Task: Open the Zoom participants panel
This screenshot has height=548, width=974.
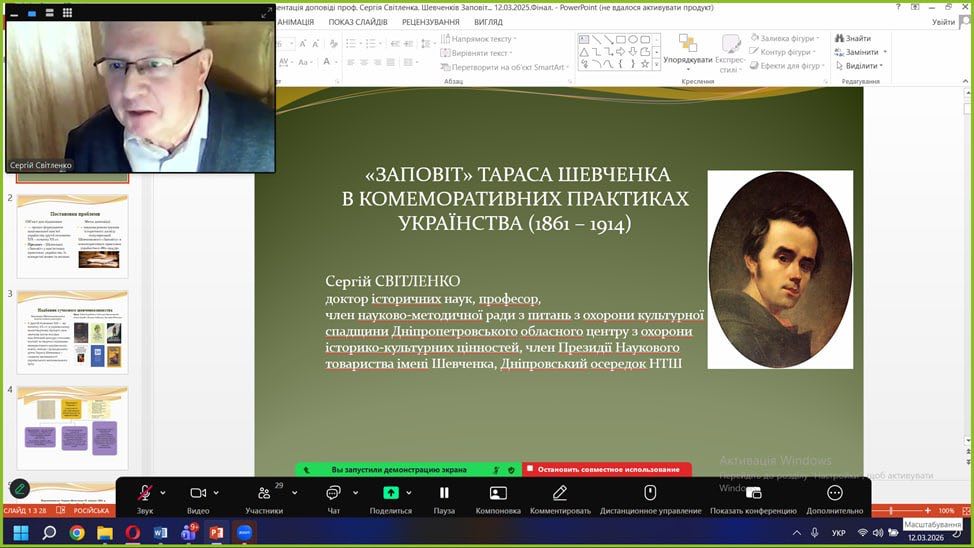Action: 264,494
